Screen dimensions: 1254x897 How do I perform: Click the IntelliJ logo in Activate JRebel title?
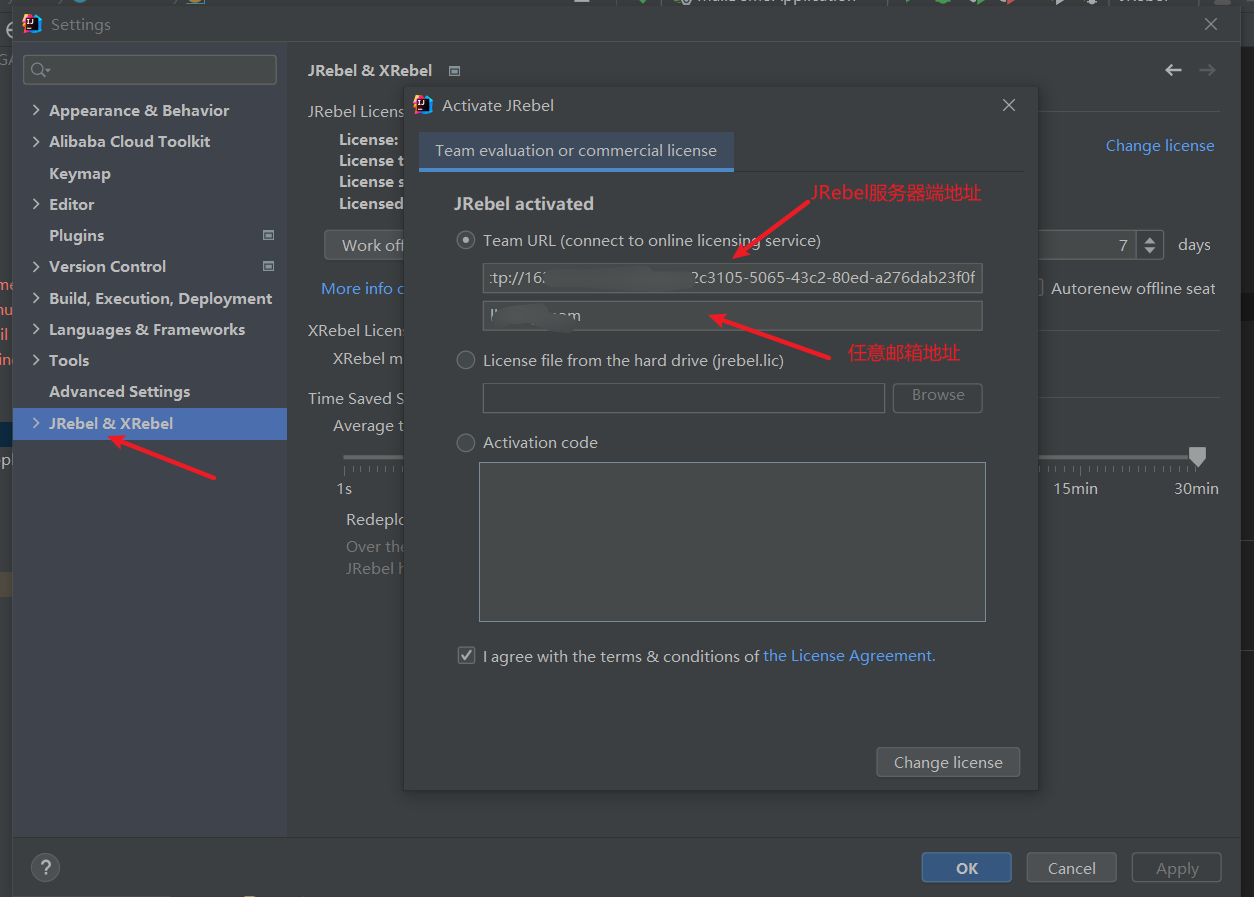point(424,105)
